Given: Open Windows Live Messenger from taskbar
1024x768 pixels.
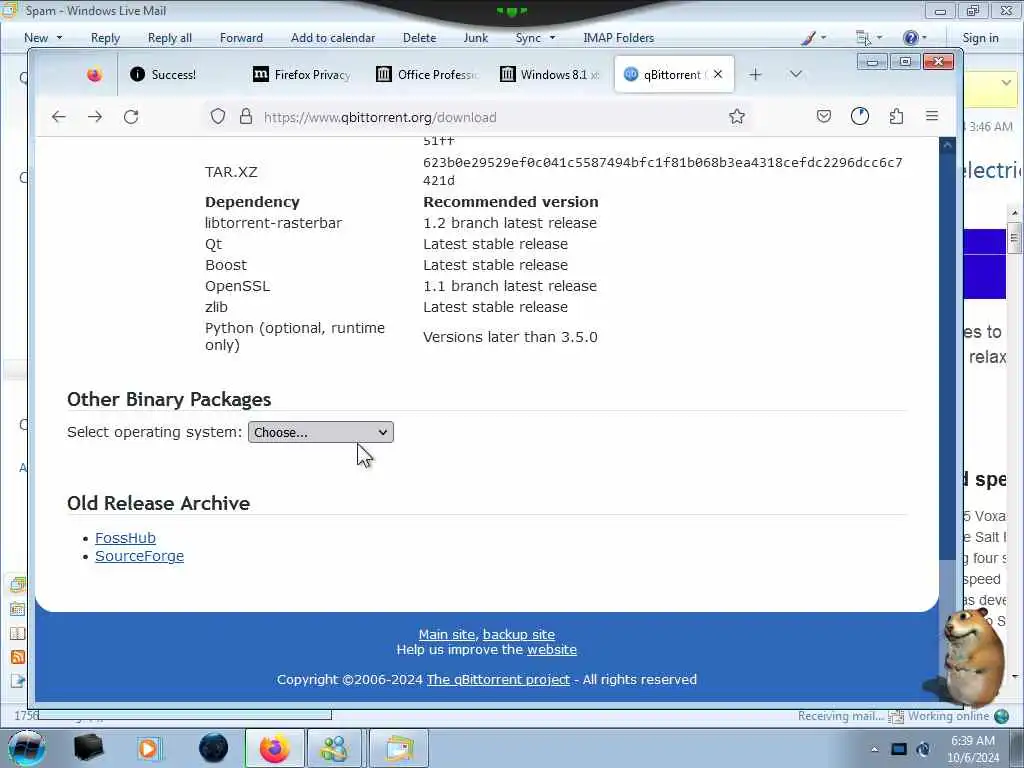Looking at the screenshot, I should tap(334, 748).
